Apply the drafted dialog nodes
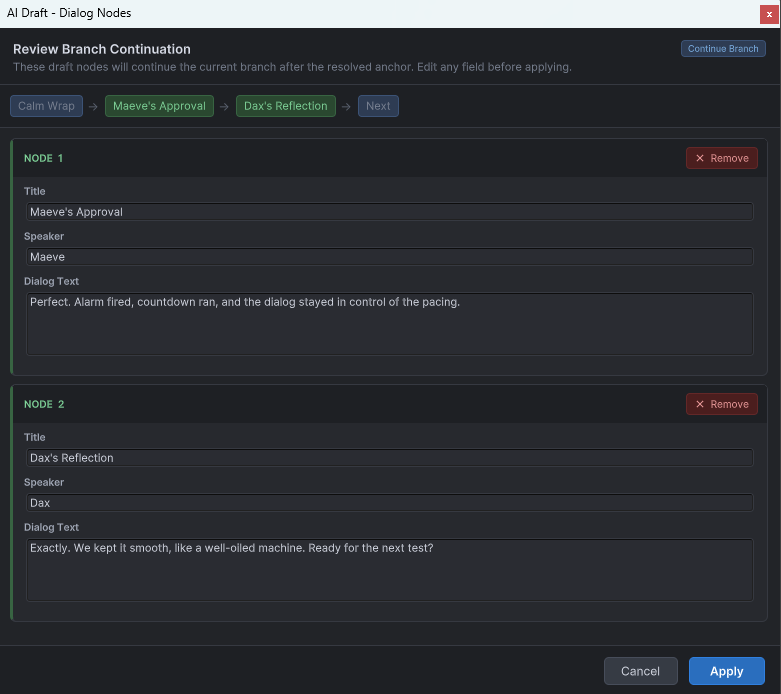Viewport: 781px width, 694px height. (727, 671)
